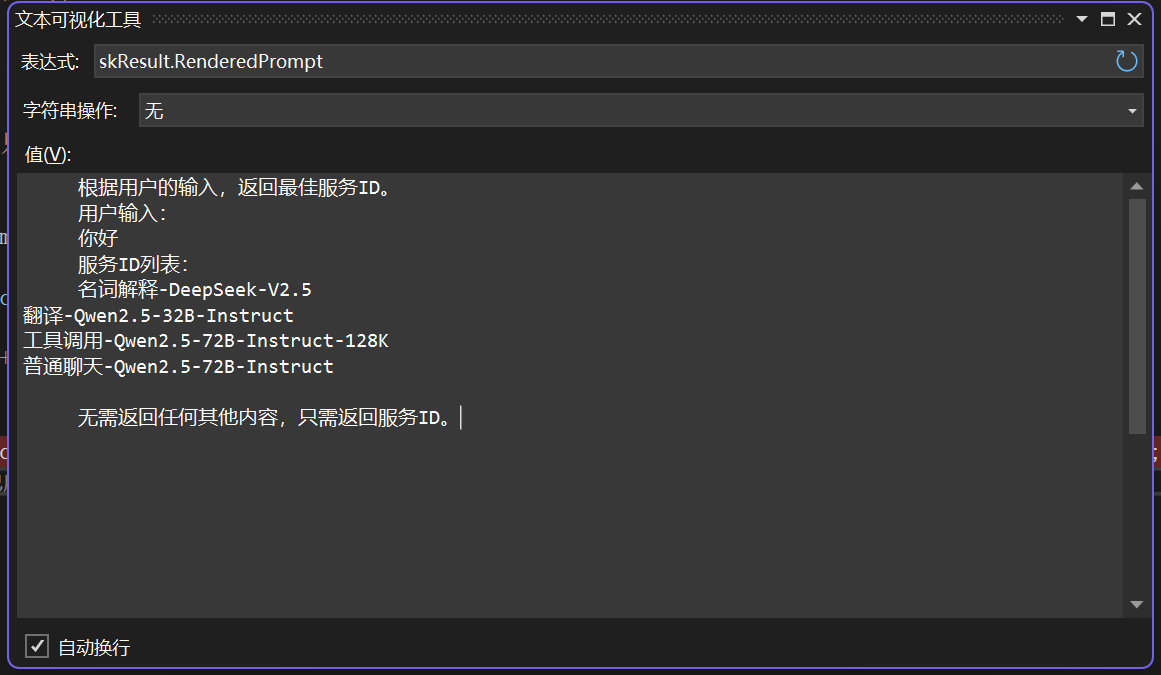Open the window position menu arrow in title bar
The width and height of the screenshot is (1161, 675).
1082,19
